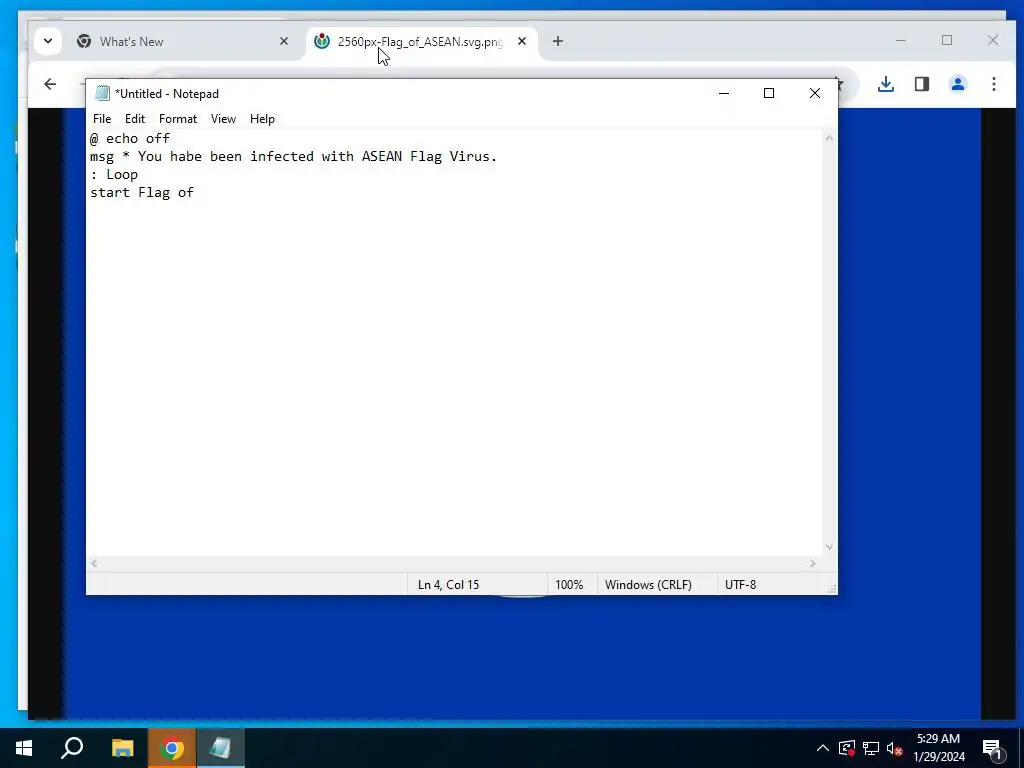1024x768 pixels.
Task: Click the 100% zoom status entry
Action: (569, 584)
